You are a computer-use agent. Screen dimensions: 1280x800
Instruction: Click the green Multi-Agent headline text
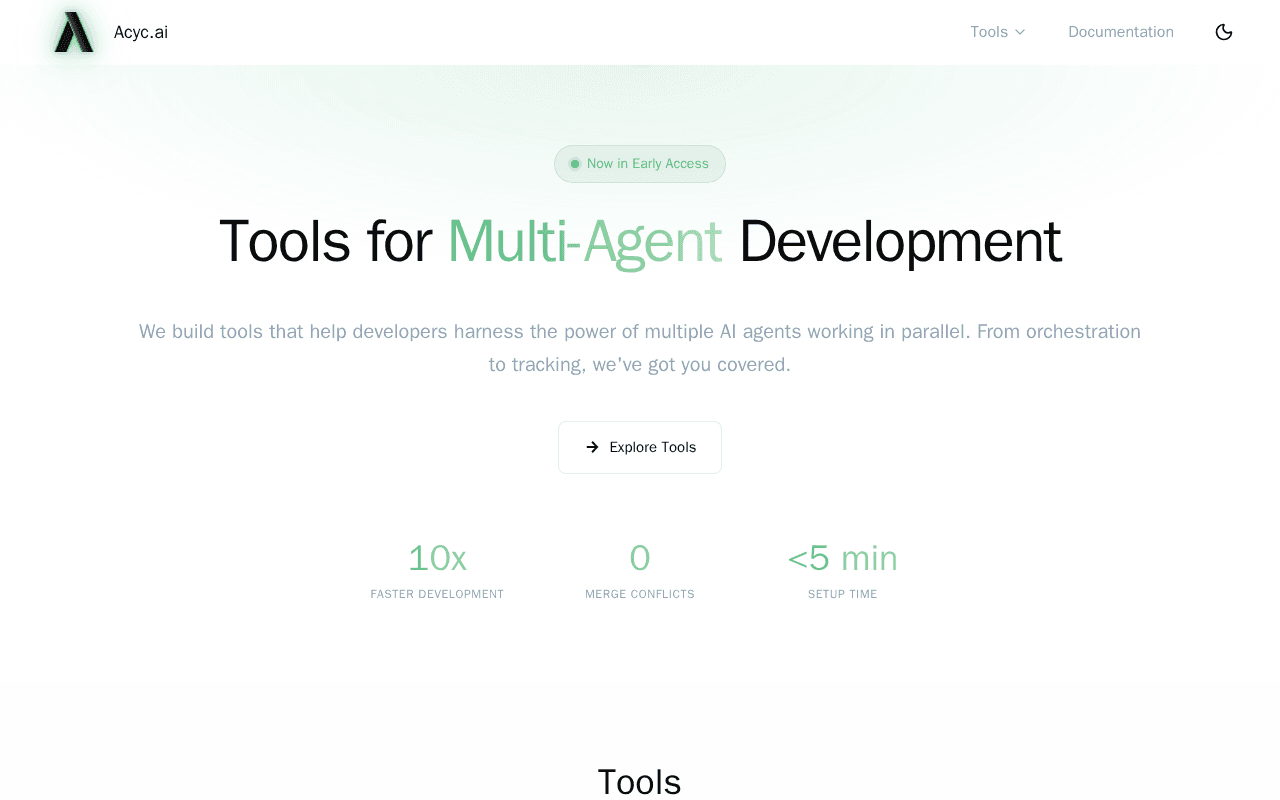tap(585, 241)
